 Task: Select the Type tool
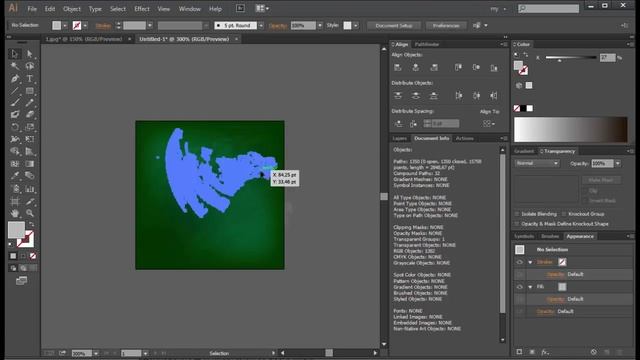(x=30, y=78)
